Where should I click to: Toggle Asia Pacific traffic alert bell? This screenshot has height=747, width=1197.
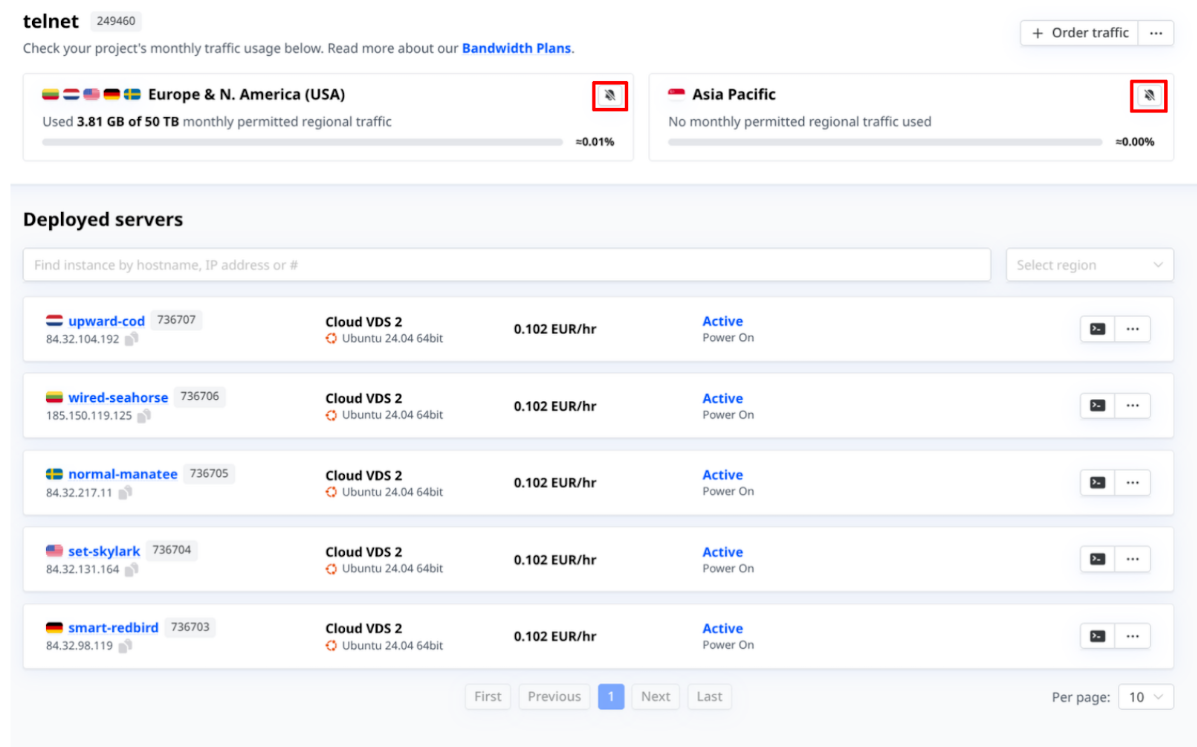[x=1150, y=96]
